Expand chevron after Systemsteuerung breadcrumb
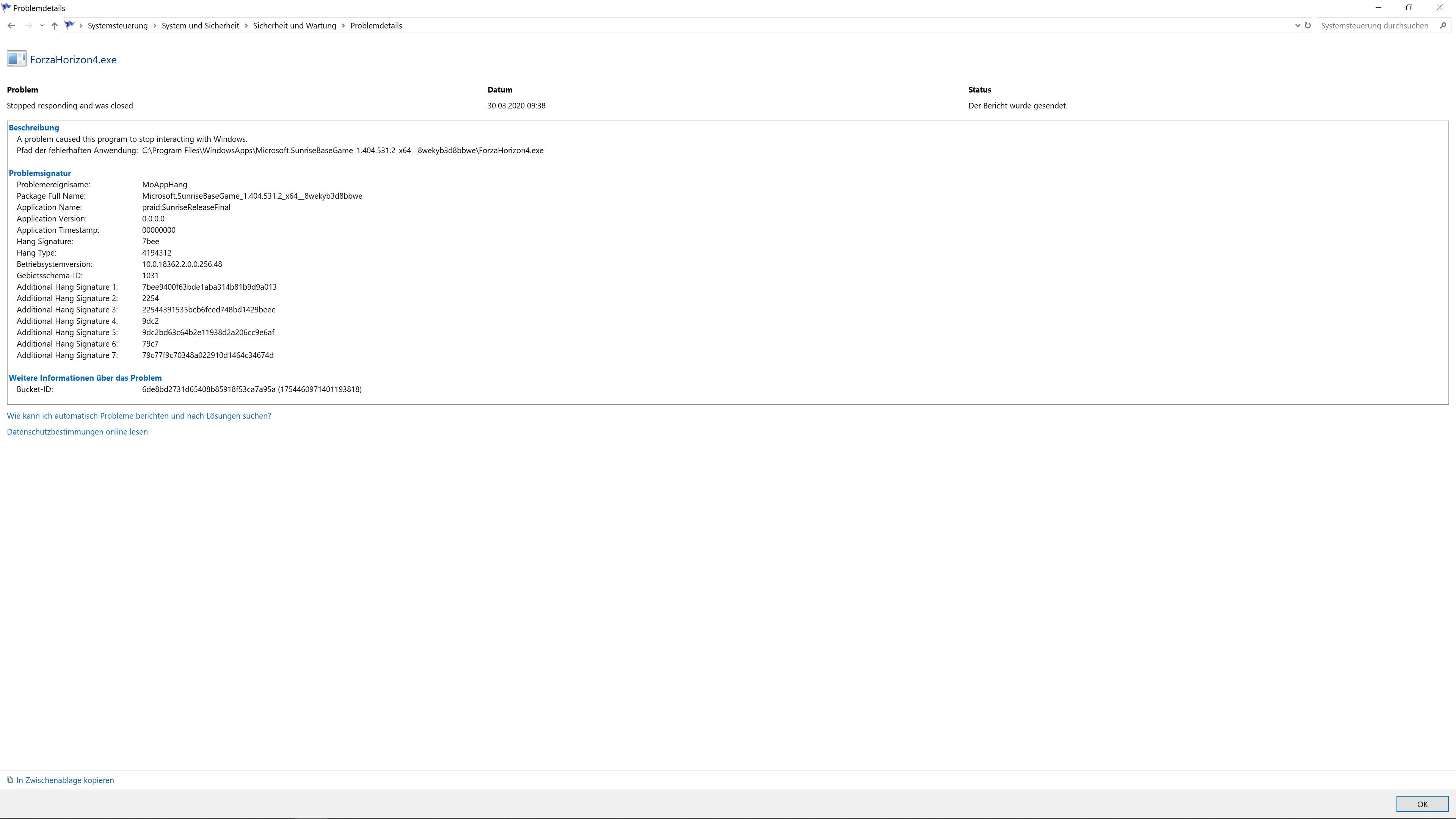Image resolution: width=1456 pixels, height=819 pixels. coord(155,25)
